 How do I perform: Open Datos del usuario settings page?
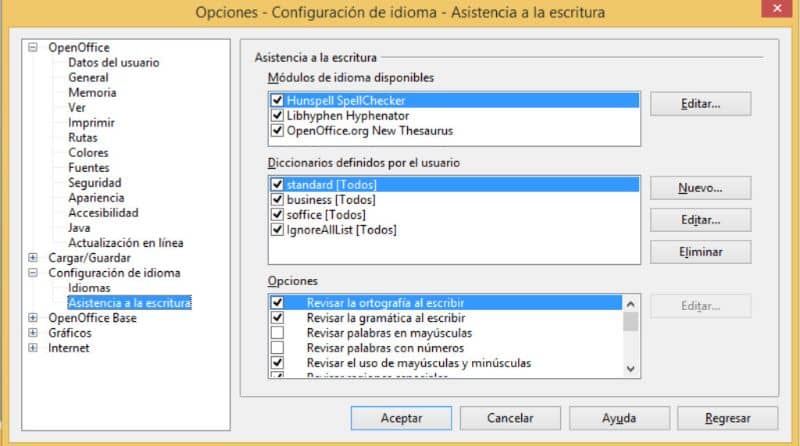pyautogui.click(x=113, y=63)
